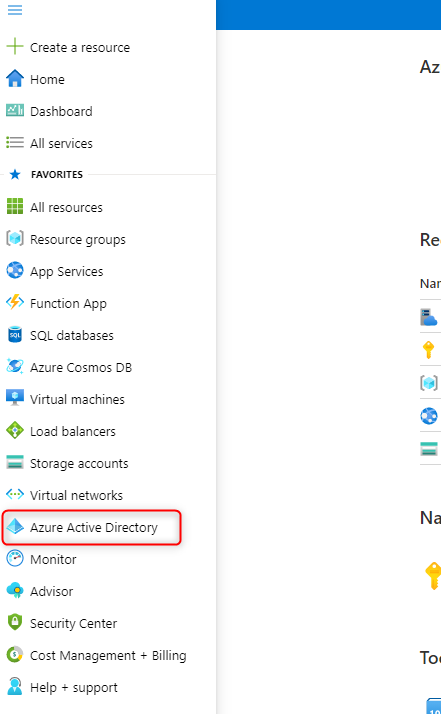Click the Dashboard chart icon
Viewport: 441px width, 714px height.
click(15, 110)
